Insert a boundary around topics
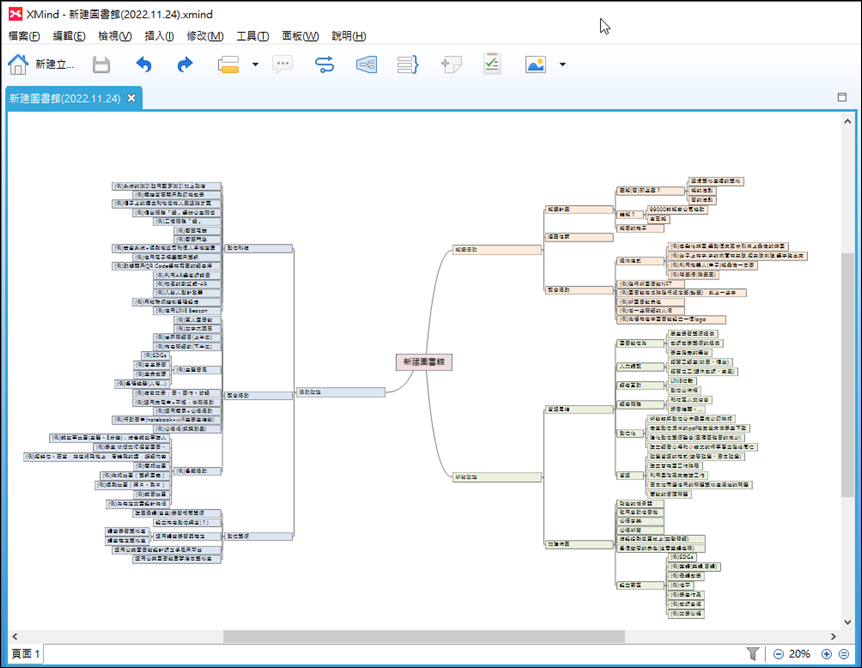Screen dimensions: 862x668 click(x=366, y=65)
